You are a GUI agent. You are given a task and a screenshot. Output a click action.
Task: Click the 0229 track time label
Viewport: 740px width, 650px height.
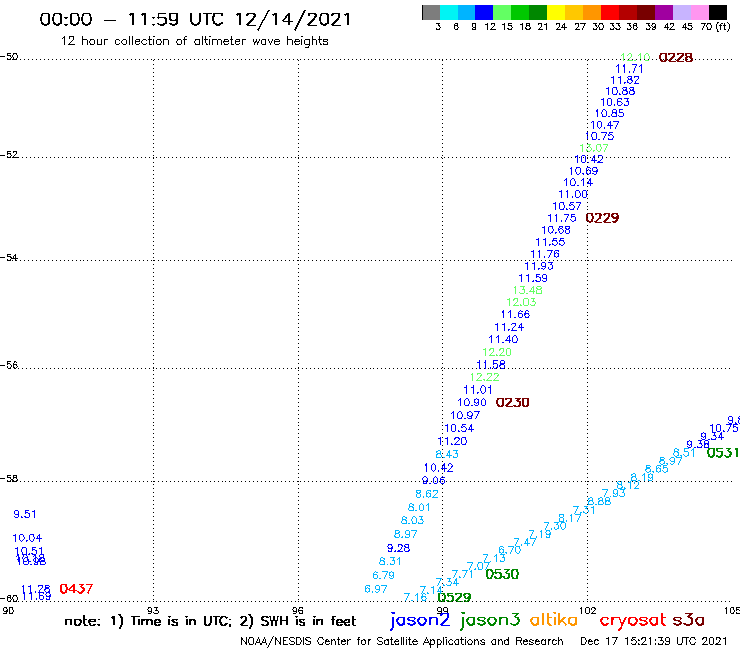tap(602, 218)
